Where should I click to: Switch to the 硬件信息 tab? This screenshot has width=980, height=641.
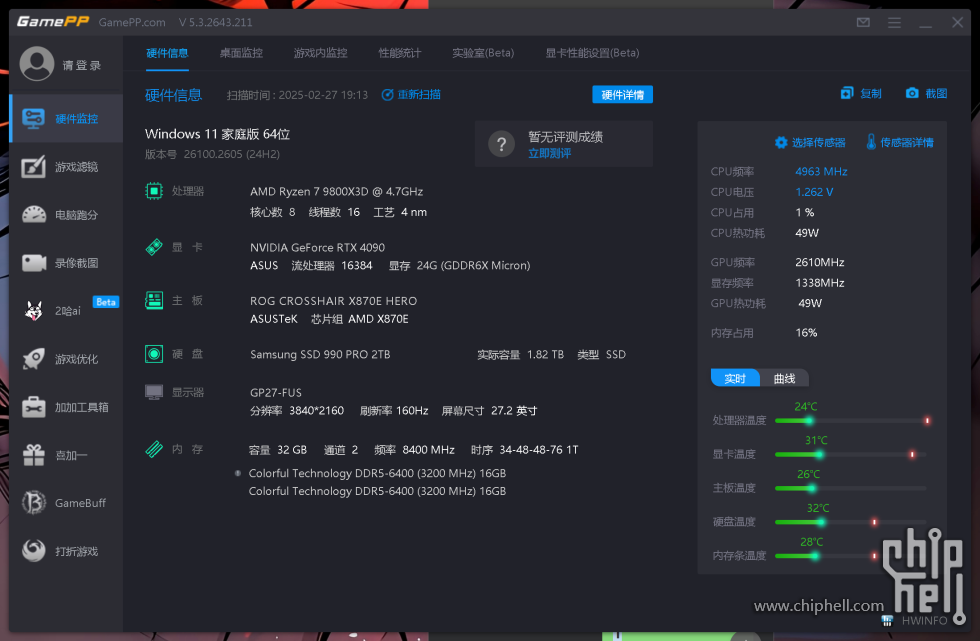pos(167,53)
